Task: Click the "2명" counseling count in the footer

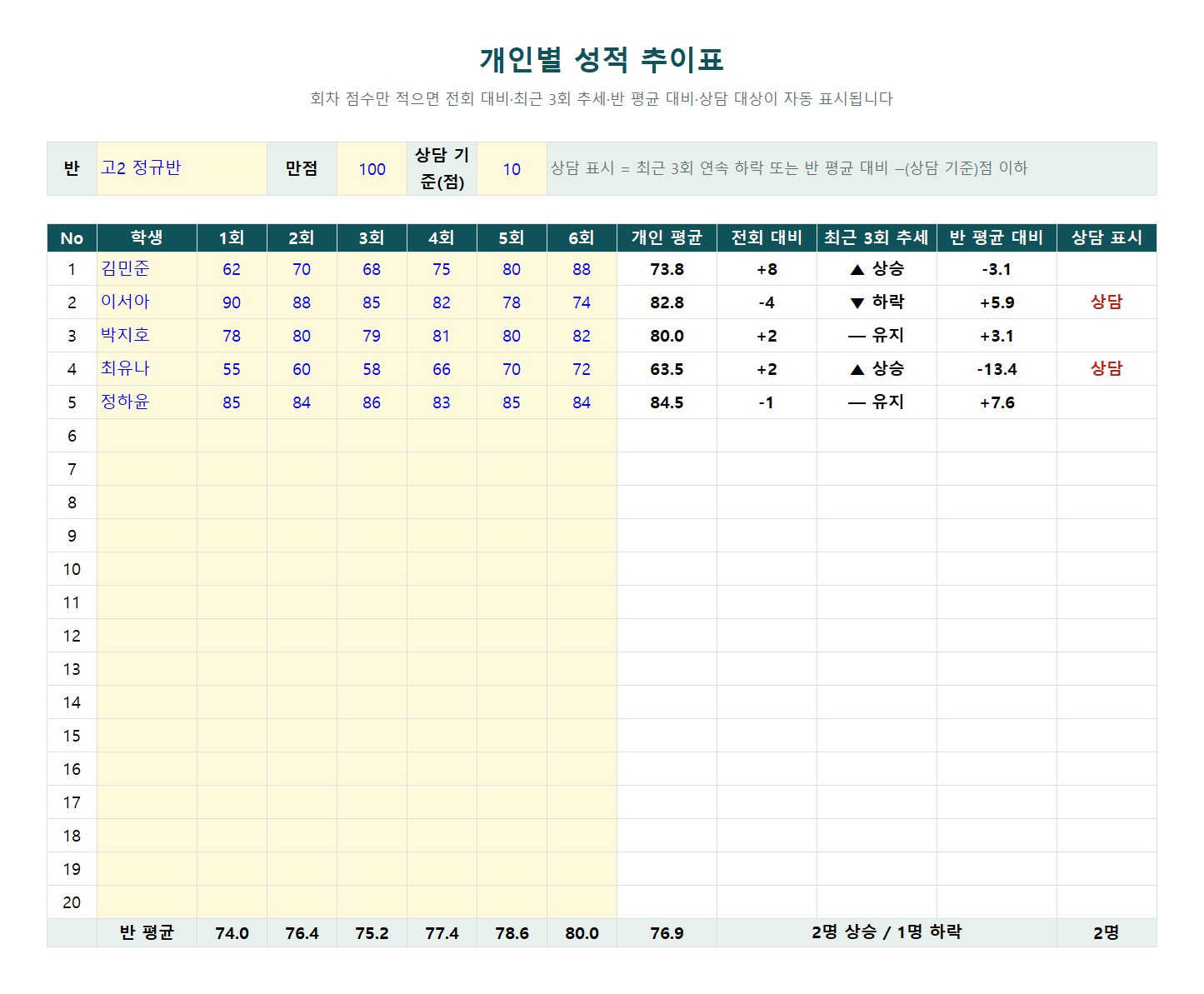Action: [x=1107, y=933]
